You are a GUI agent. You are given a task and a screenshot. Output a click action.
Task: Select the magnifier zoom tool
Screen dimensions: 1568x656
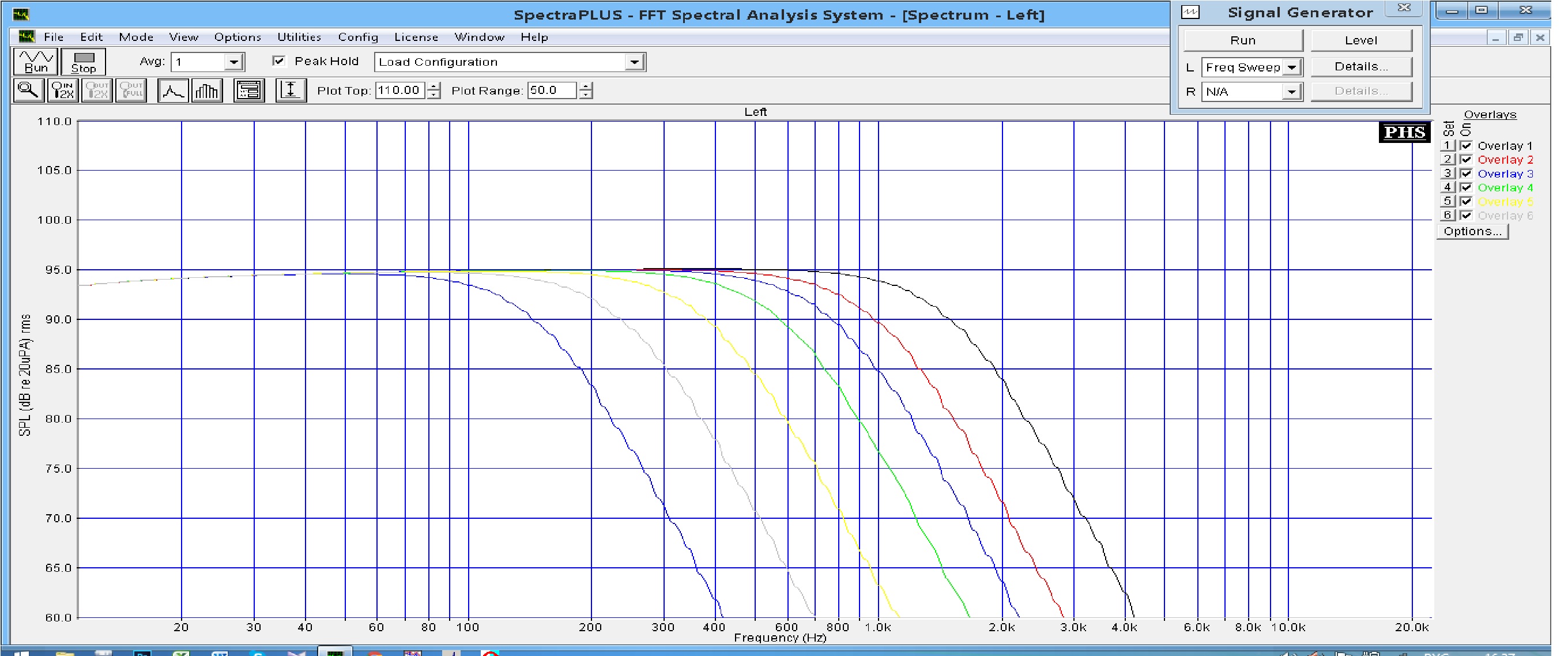[x=29, y=91]
